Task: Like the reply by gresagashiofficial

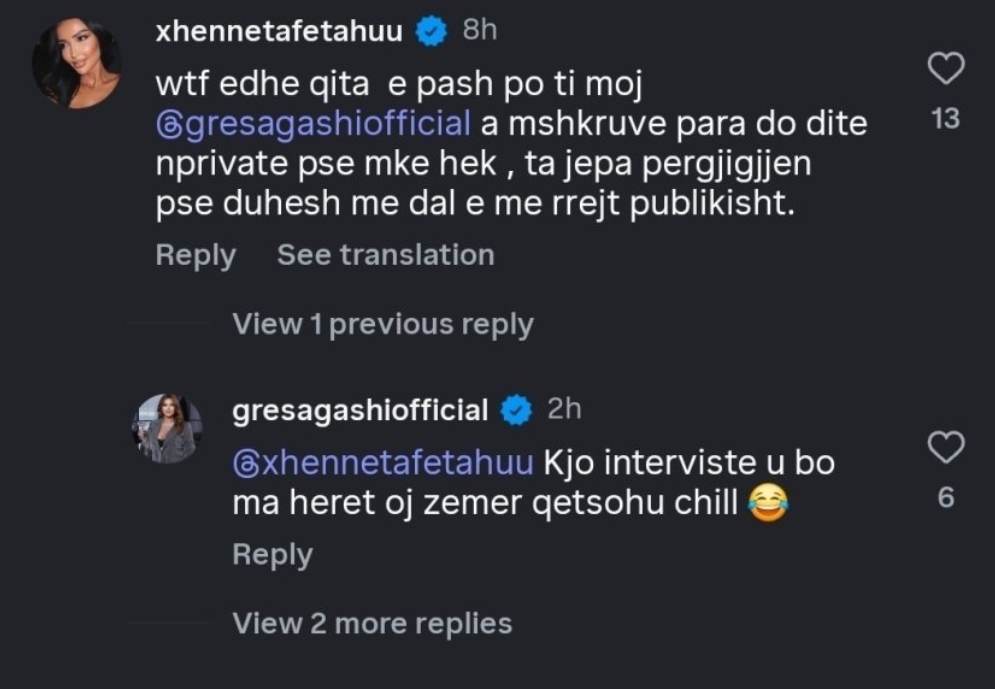Action: (x=945, y=448)
